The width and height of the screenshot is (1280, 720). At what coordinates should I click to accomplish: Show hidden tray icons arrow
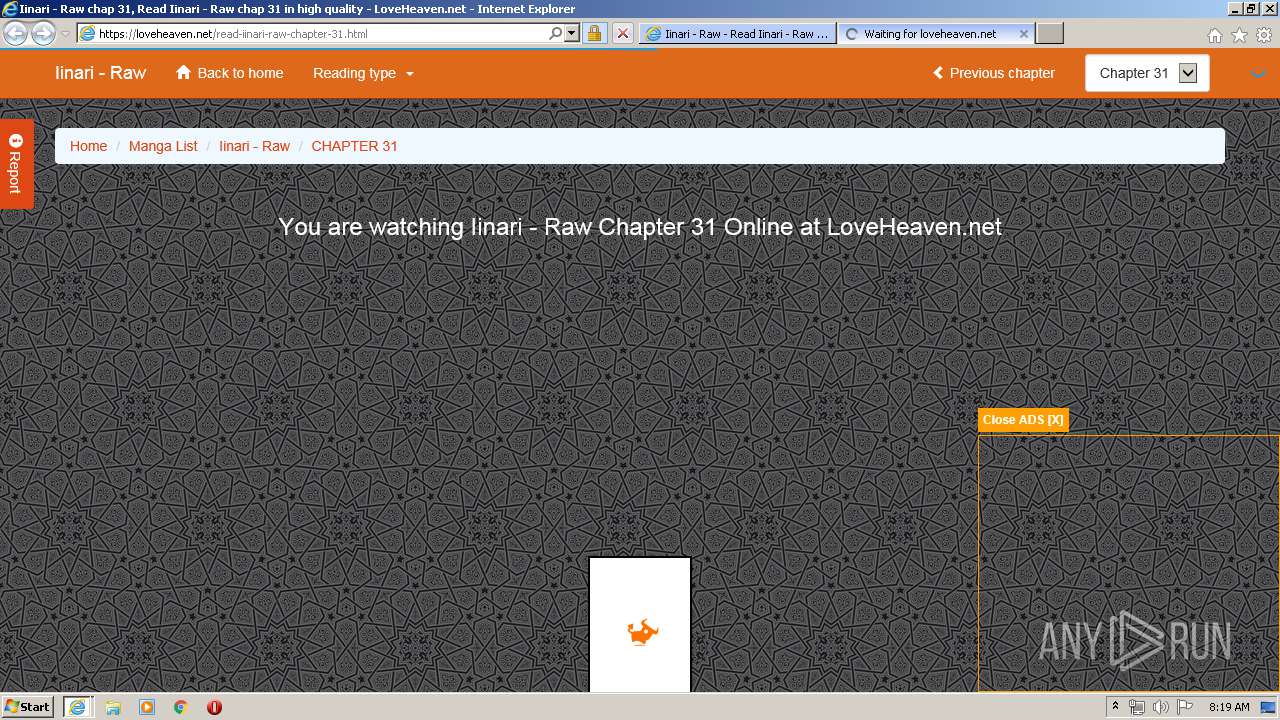[1115, 707]
